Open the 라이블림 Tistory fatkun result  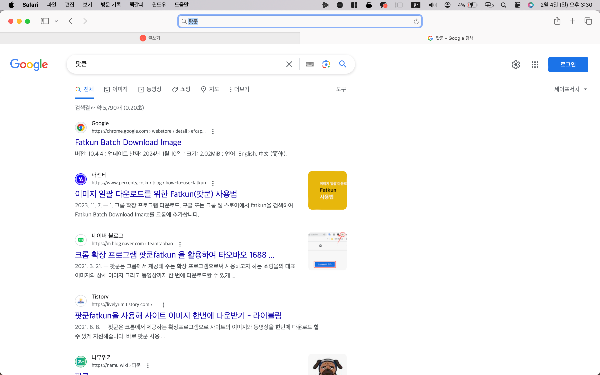pos(178,315)
